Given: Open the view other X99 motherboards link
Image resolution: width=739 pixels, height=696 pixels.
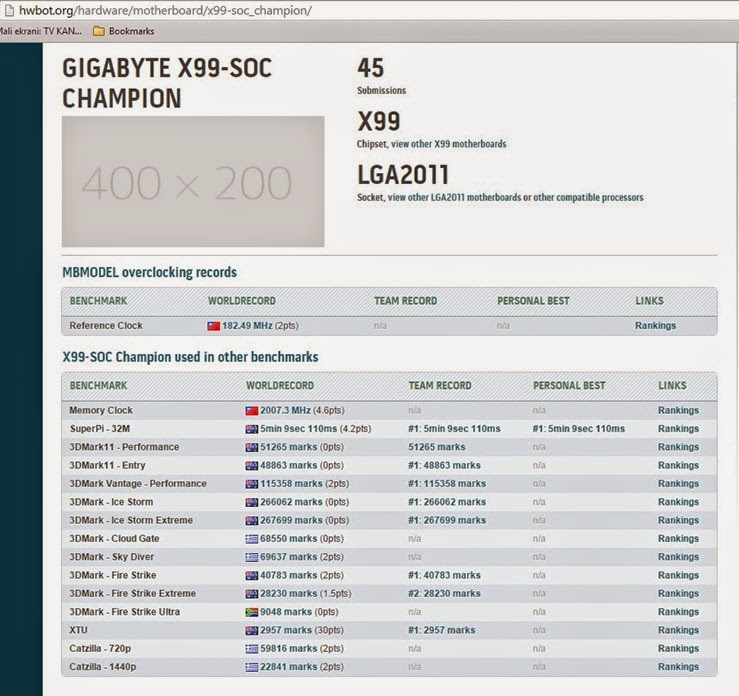Looking at the screenshot, I should [449, 144].
